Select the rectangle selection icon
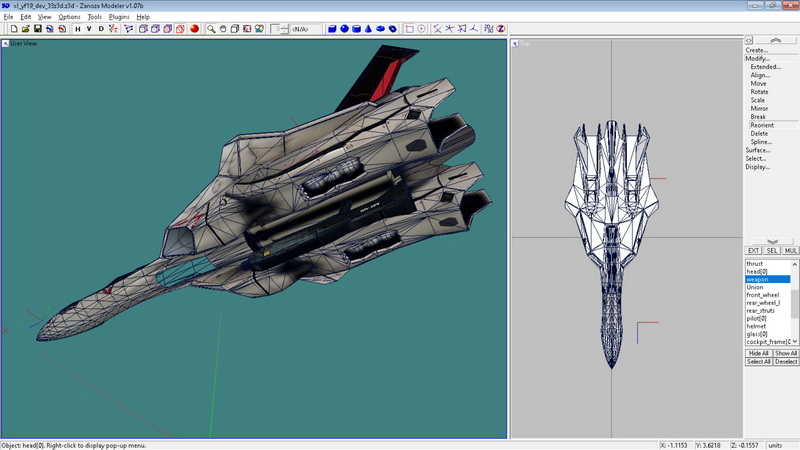This screenshot has height=450, width=800. [x=409, y=29]
